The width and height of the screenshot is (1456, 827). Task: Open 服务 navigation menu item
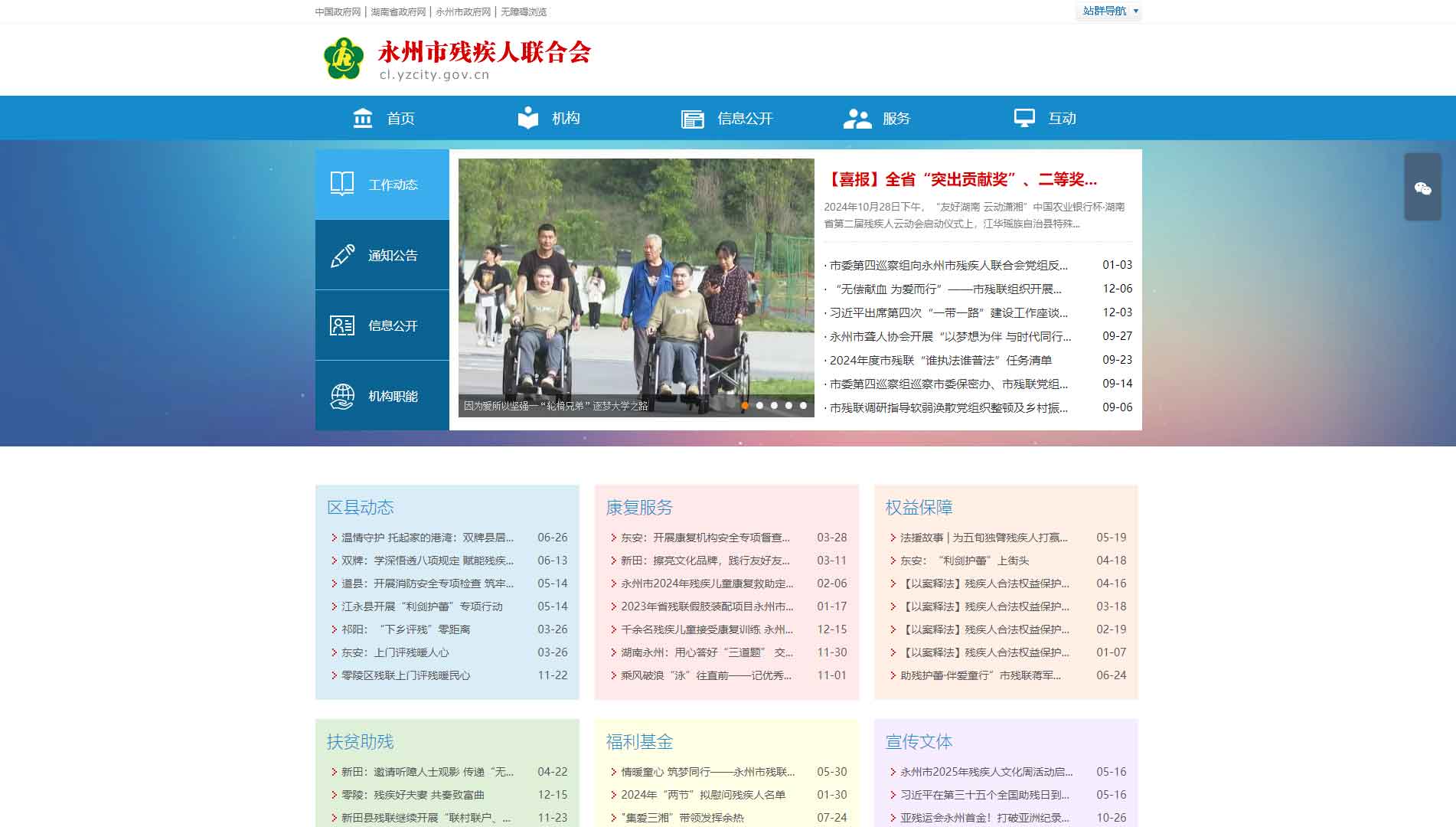tap(896, 119)
